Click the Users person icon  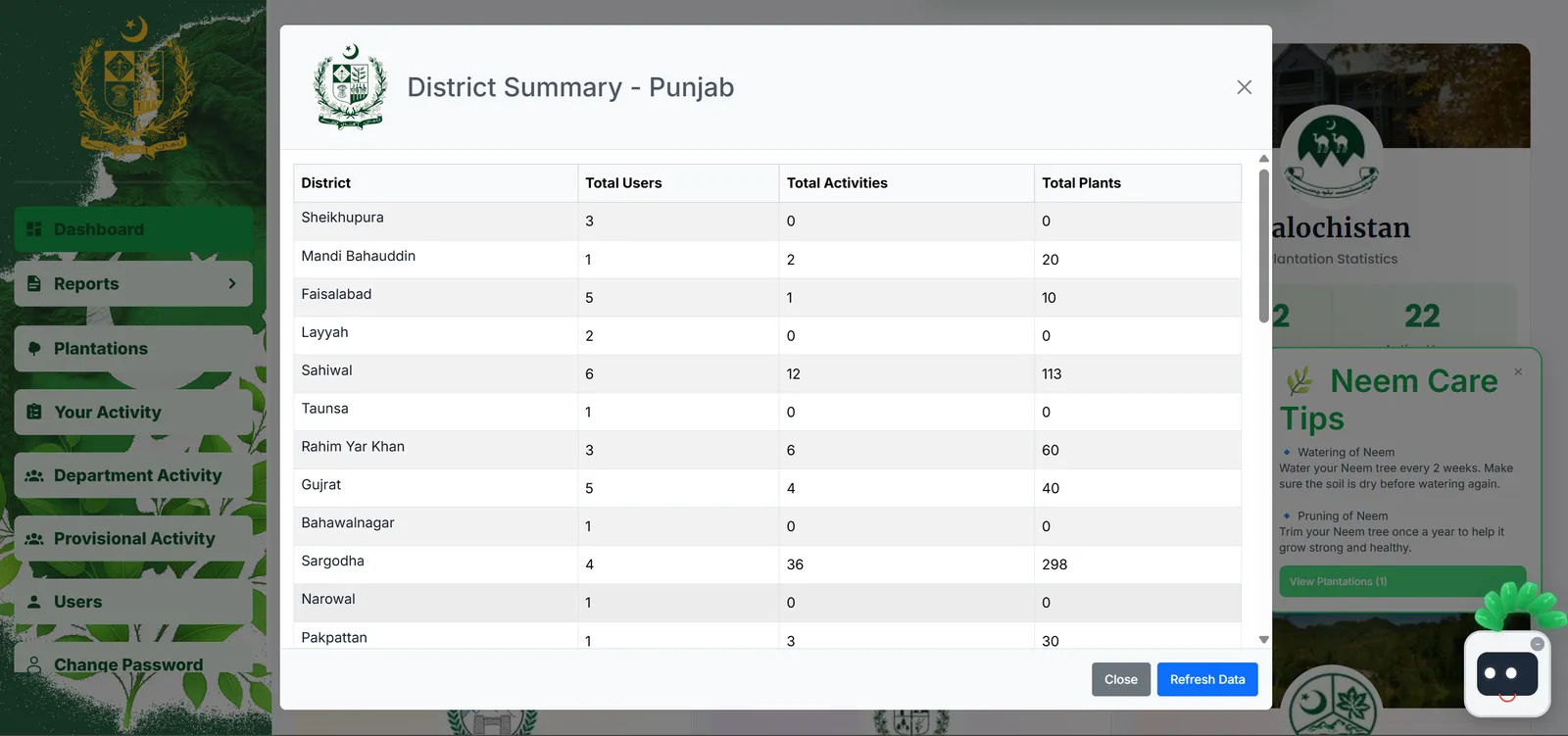[34, 602]
